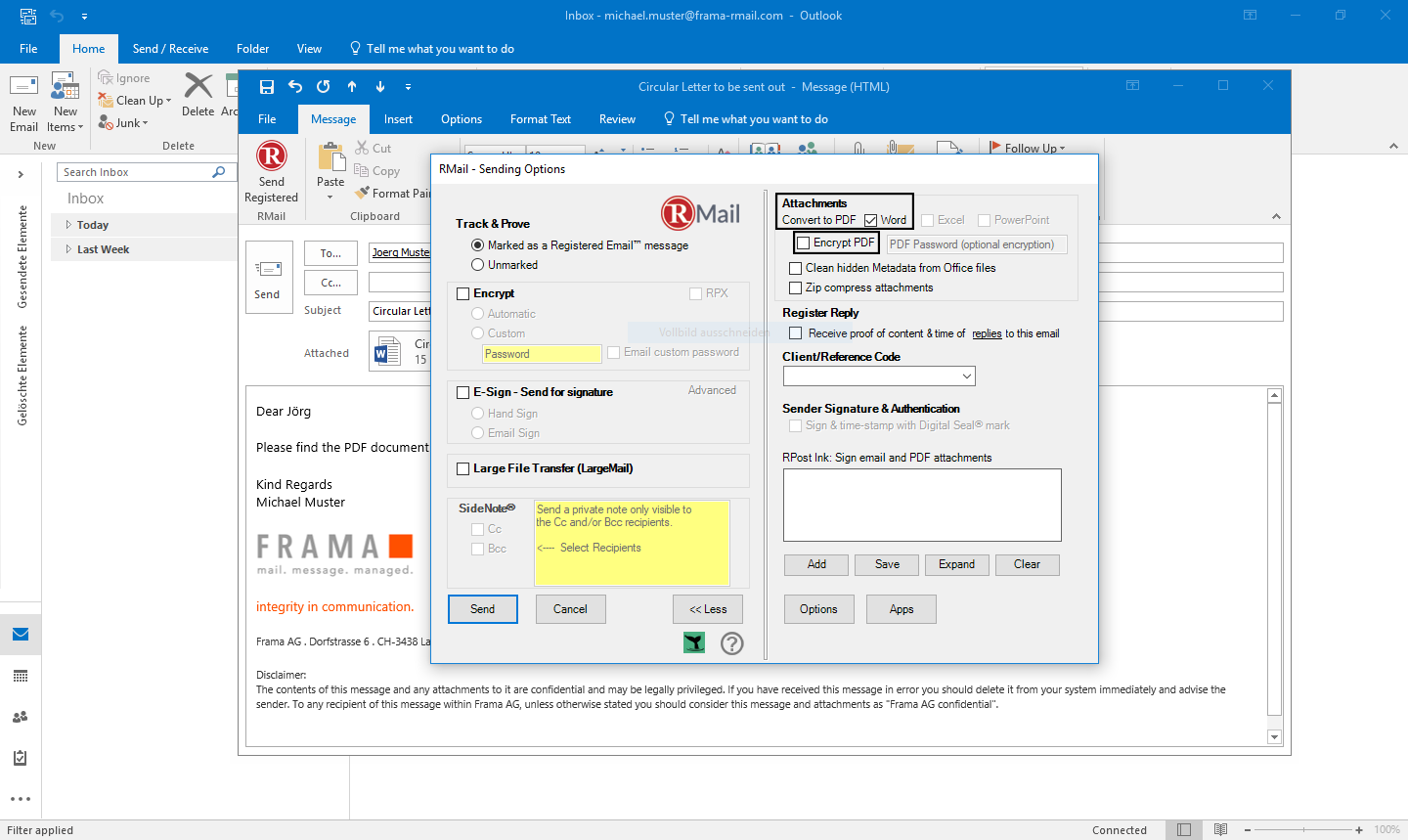Click Send button in RMail dialog
The height and width of the screenshot is (840, 1408).
pyautogui.click(x=483, y=609)
